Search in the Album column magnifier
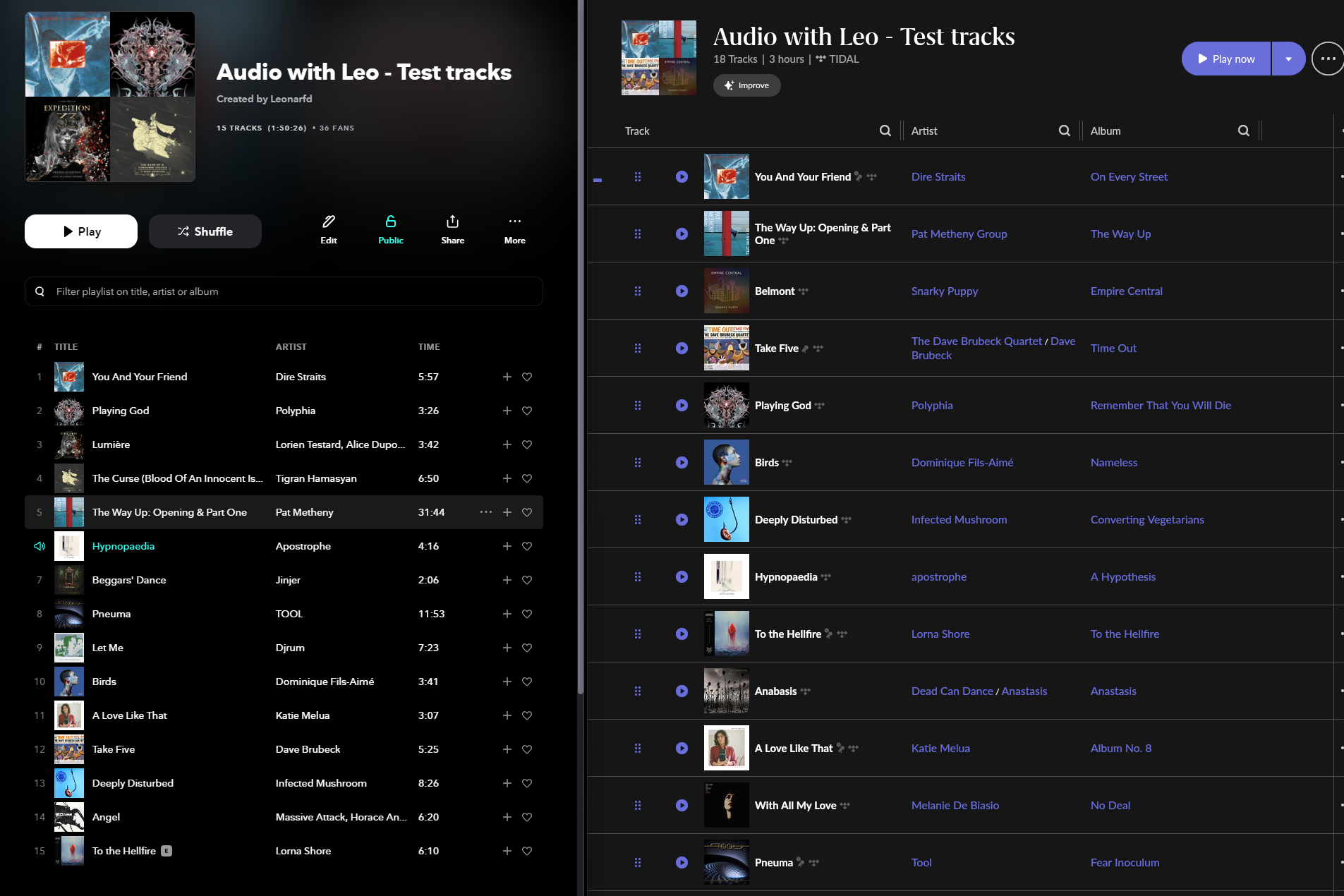The width and height of the screenshot is (1344, 896). [x=1244, y=131]
